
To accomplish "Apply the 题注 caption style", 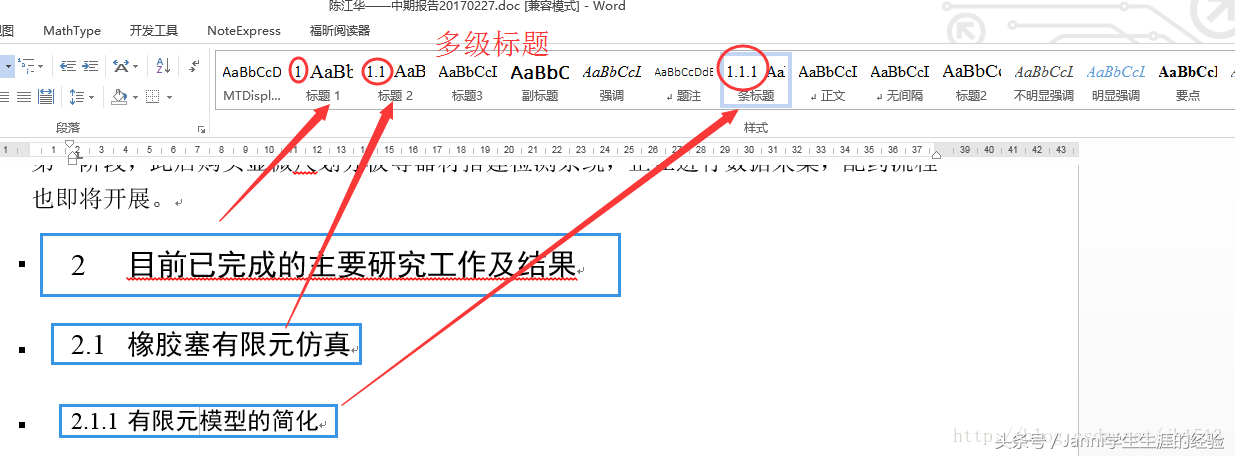I will 684,81.
